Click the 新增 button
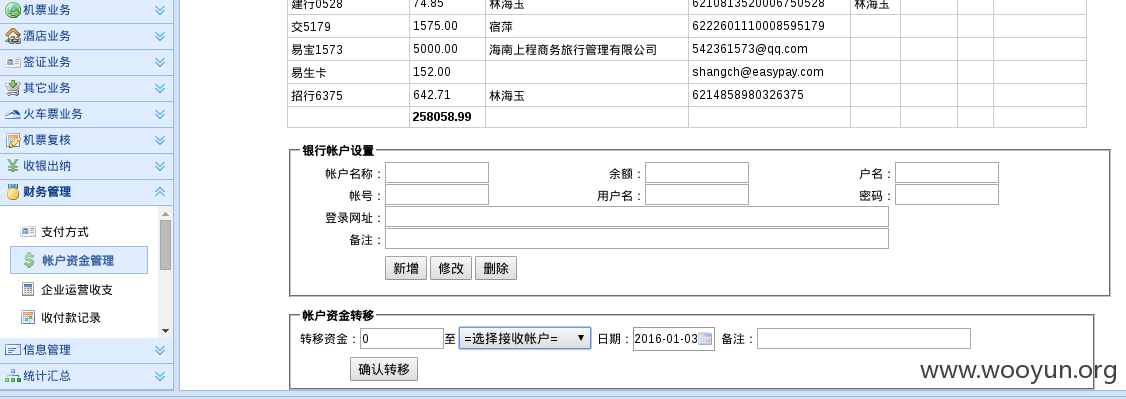Screen dimensions: 1126x399 pyautogui.click(x=406, y=268)
